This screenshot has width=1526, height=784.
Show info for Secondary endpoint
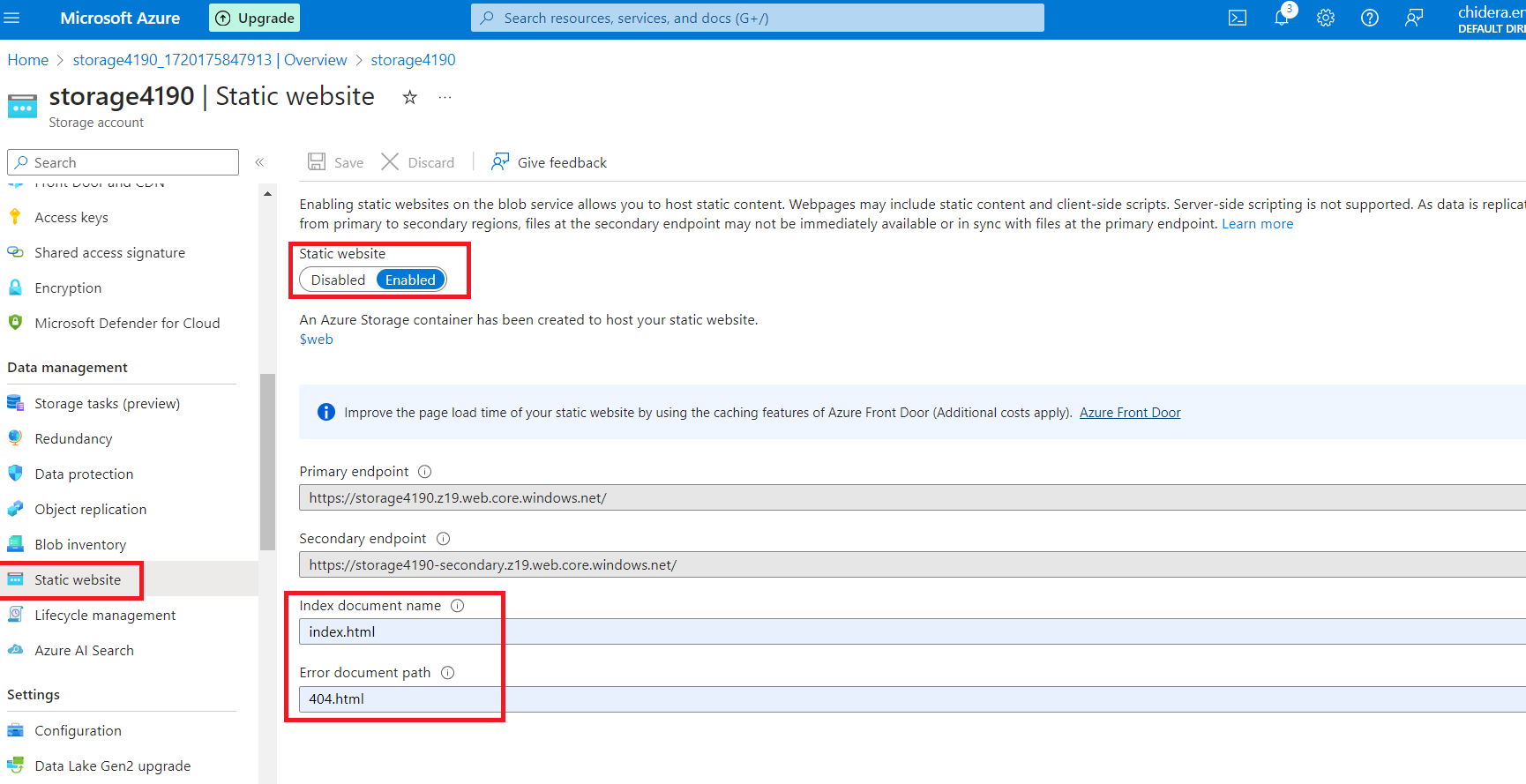pyautogui.click(x=444, y=539)
